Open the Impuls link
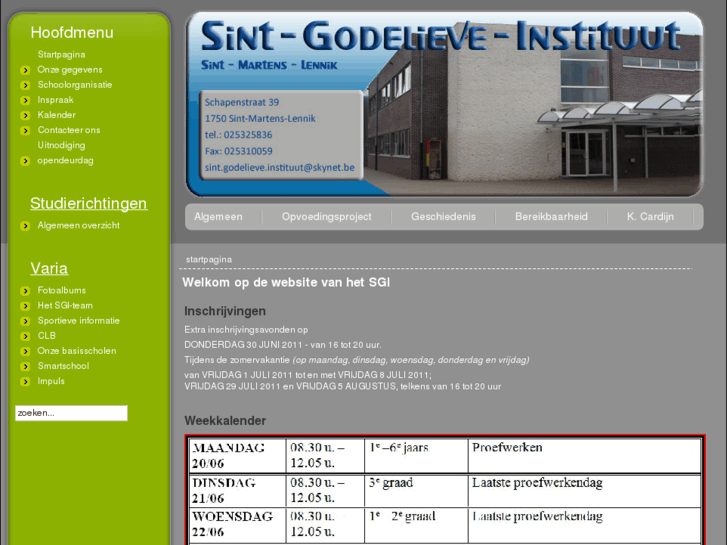The height and width of the screenshot is (545, 727). (51, 381)
